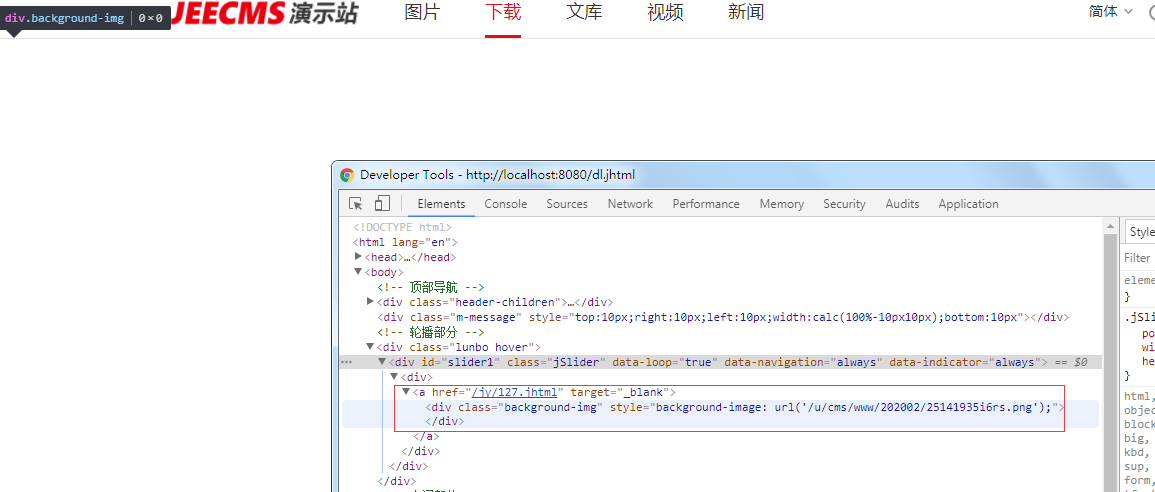
Task: Open the 简体 language dropdown
Action: coord(1111,12)
